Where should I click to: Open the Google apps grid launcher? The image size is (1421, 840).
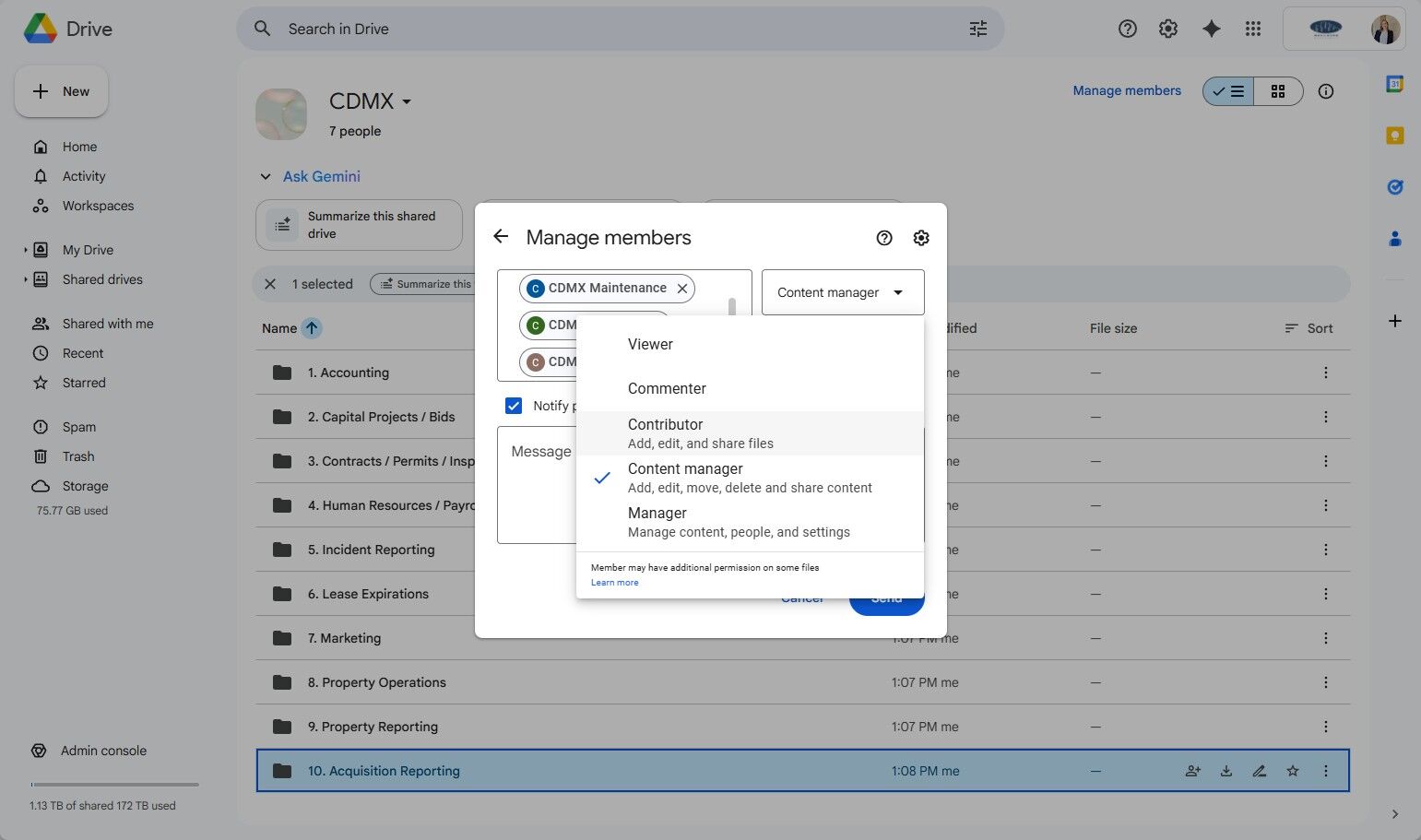click(1252, 29)
